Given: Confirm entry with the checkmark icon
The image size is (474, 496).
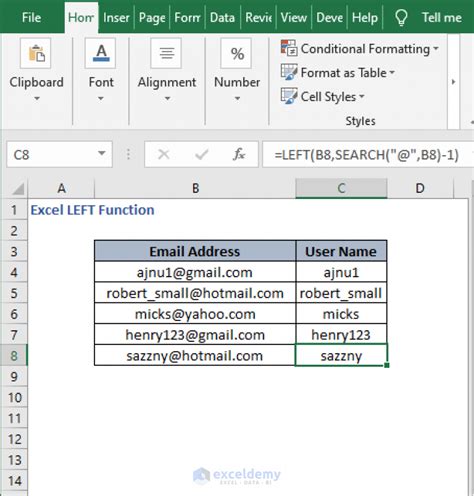Looking at the screenshot, I should click(201, 154).
